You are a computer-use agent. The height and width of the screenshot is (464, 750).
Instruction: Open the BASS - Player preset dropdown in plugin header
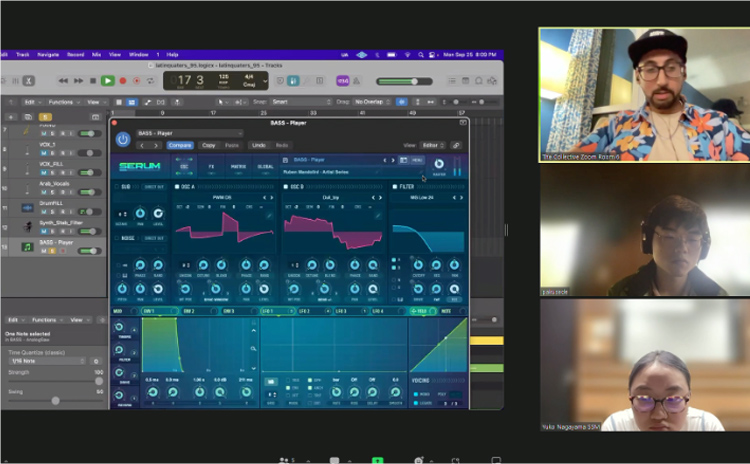[190, 133]
